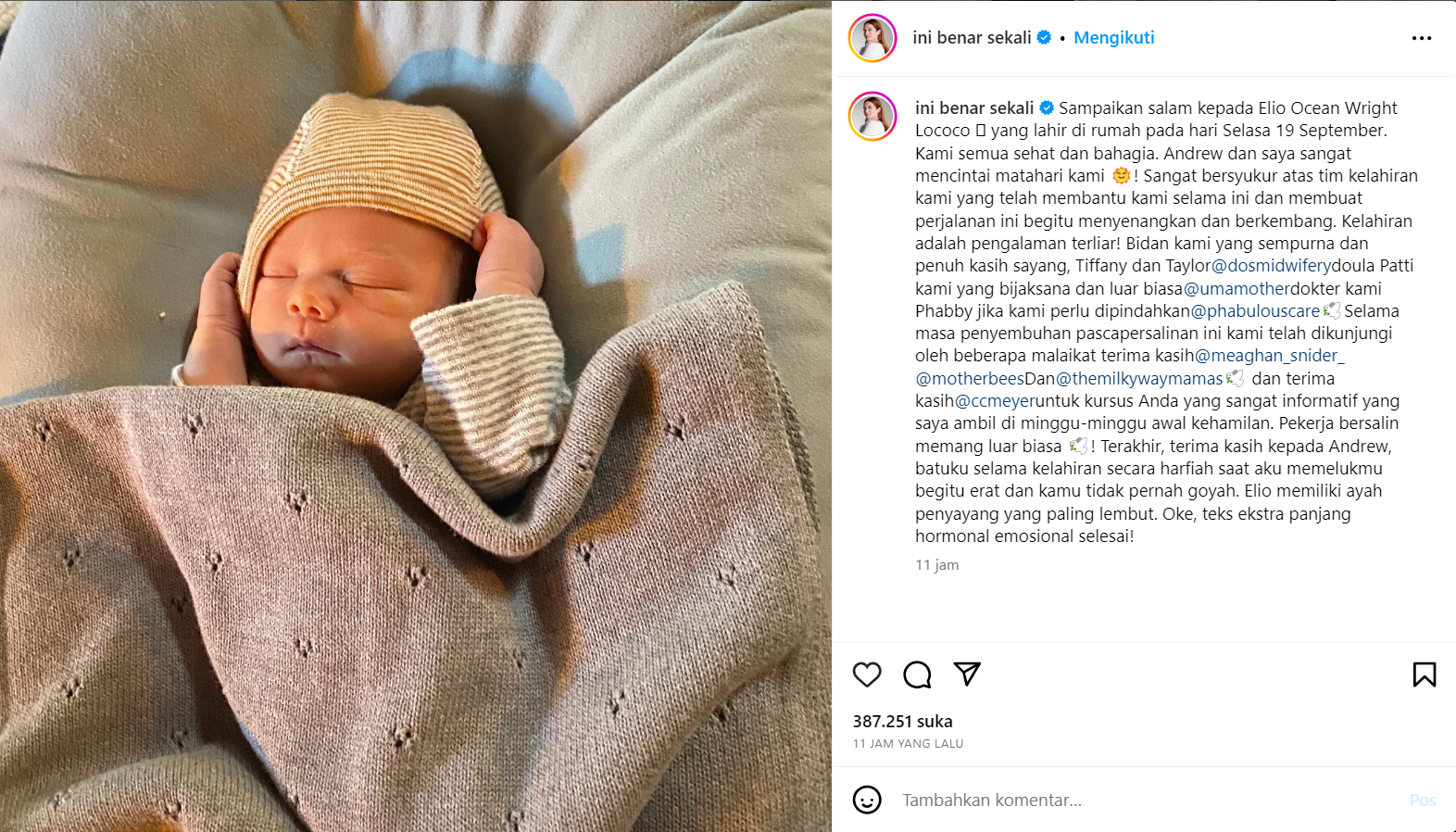Share post using paper plane icon
This screenshot has width=1456, height=832.
point(967,674)
